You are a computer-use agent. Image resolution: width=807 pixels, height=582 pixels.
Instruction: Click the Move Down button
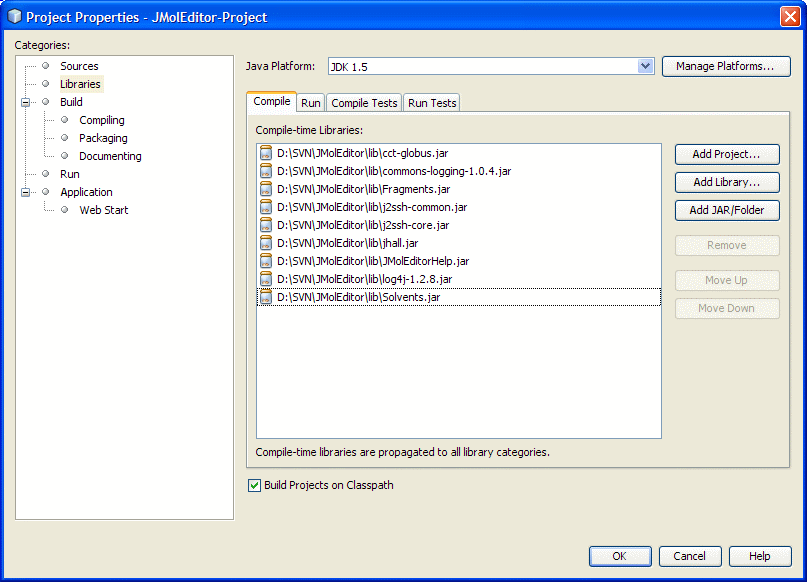727,308
